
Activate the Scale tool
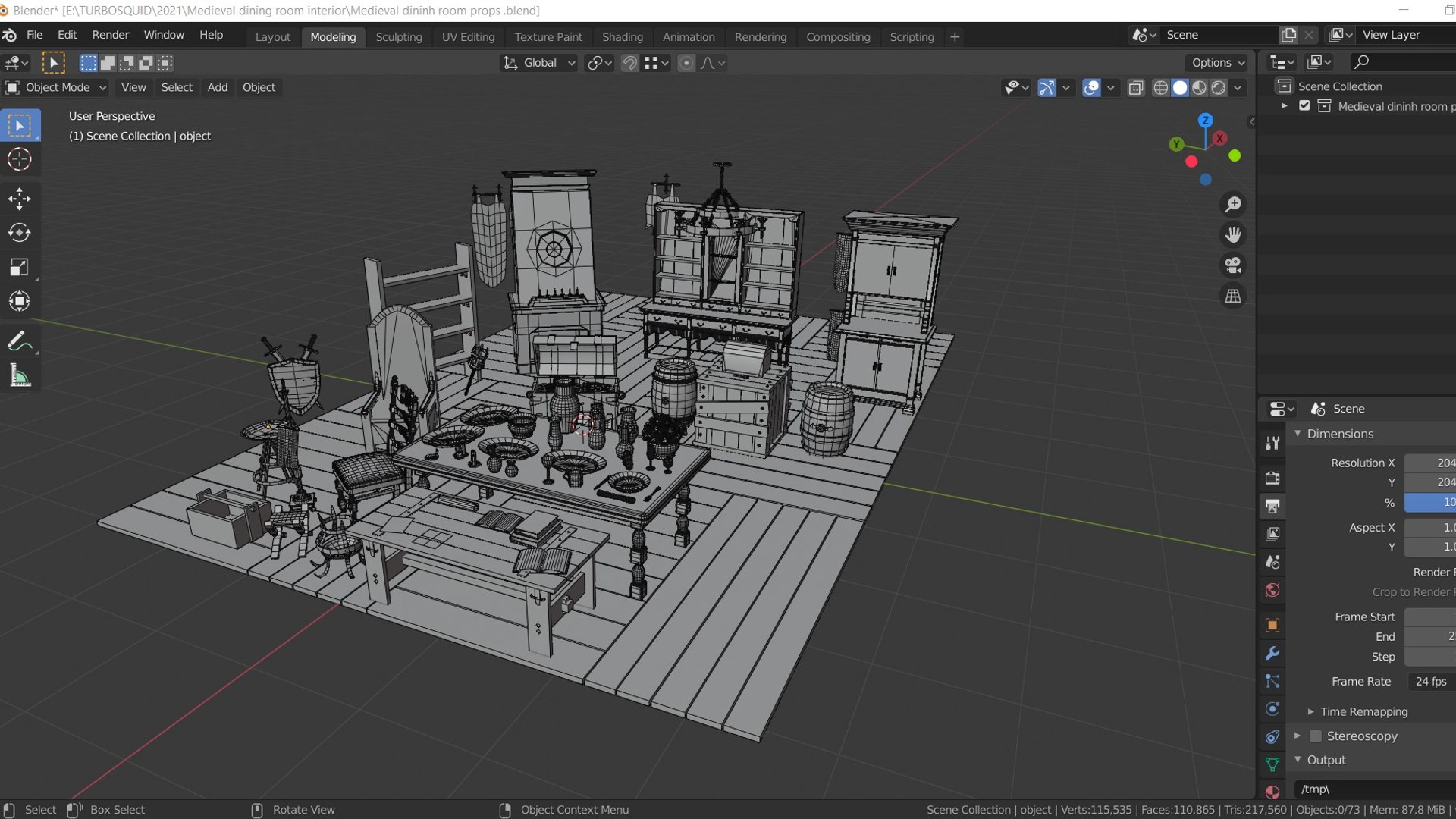(20, 267)
